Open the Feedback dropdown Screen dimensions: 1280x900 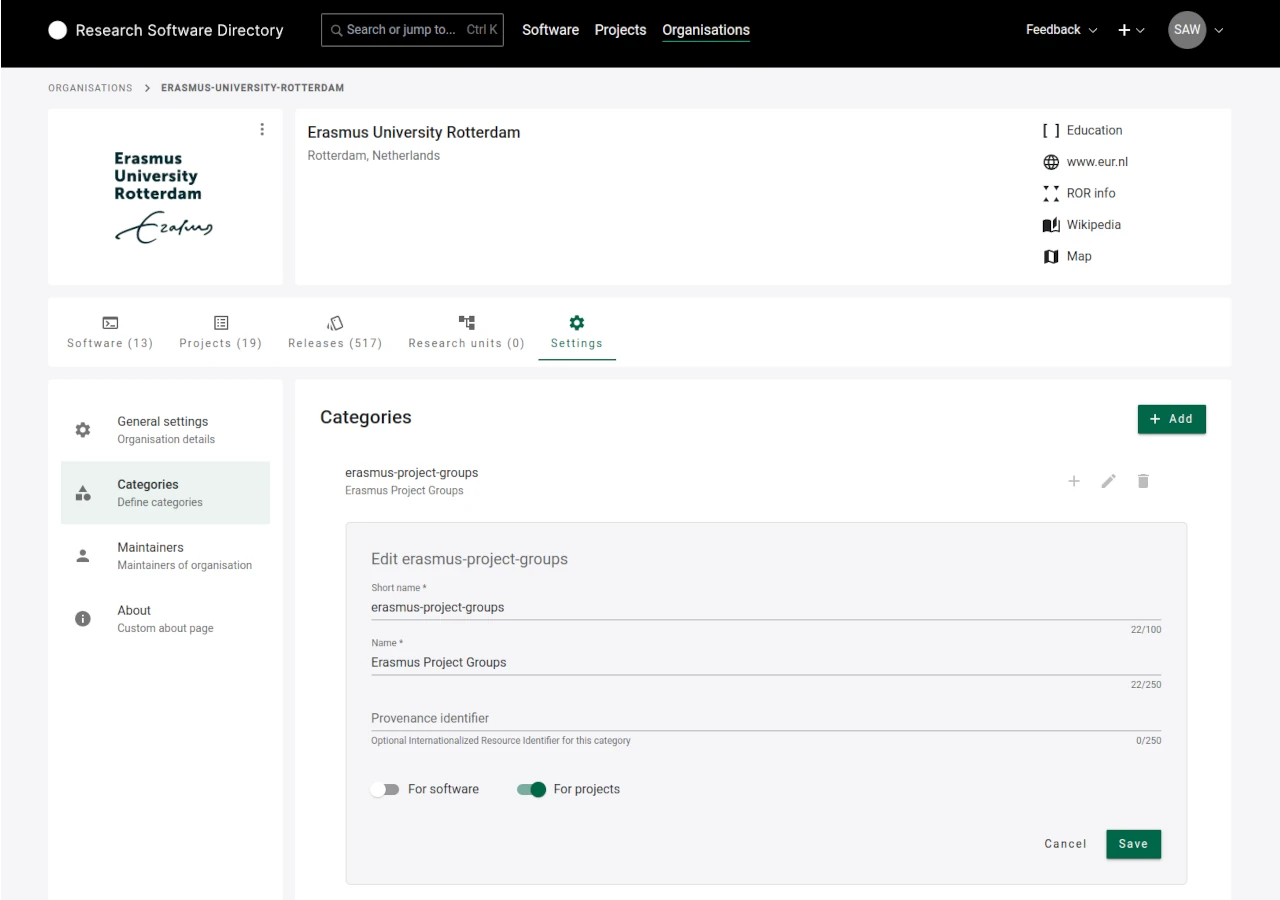tap(1060, 29)
